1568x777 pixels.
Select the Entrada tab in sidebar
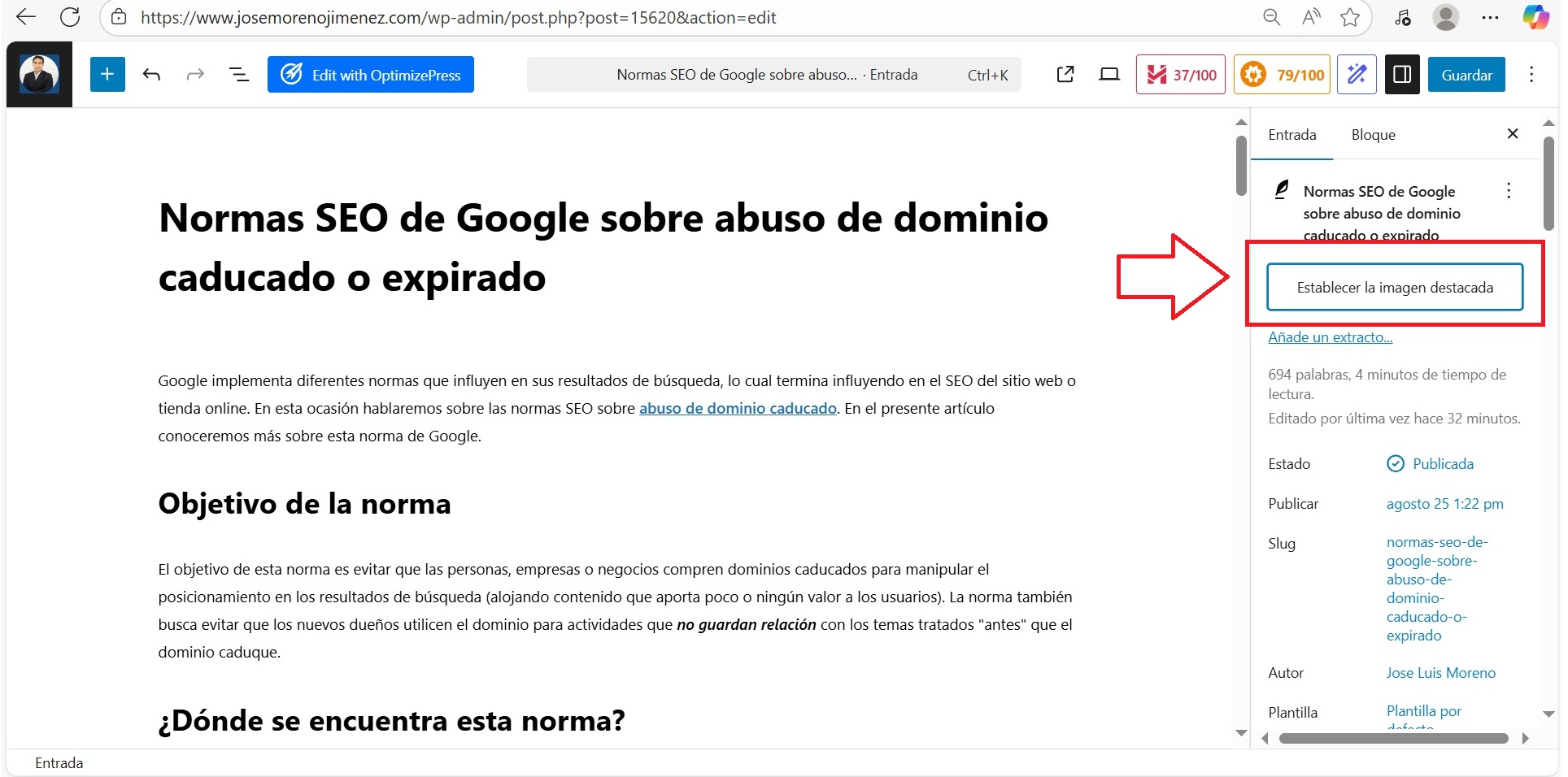pyautogui.click(x=1291, y=135)
